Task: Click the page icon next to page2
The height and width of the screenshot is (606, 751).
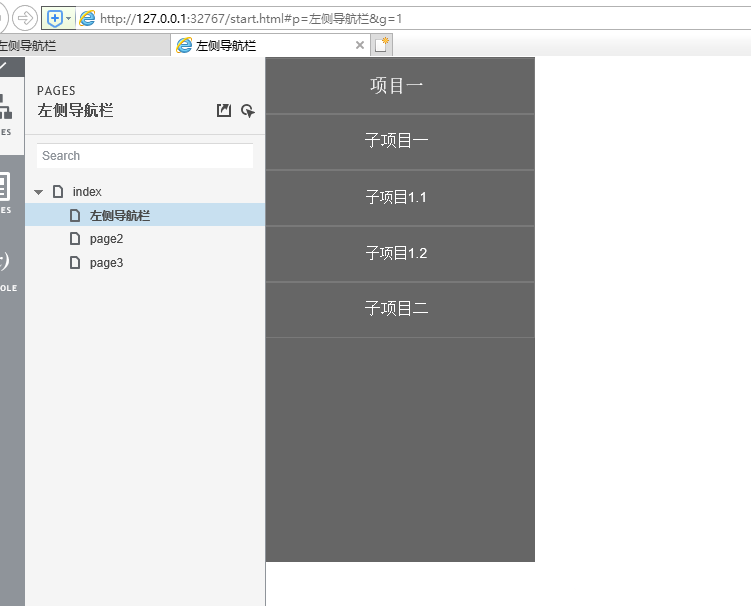Action: [x=75, y=239]
